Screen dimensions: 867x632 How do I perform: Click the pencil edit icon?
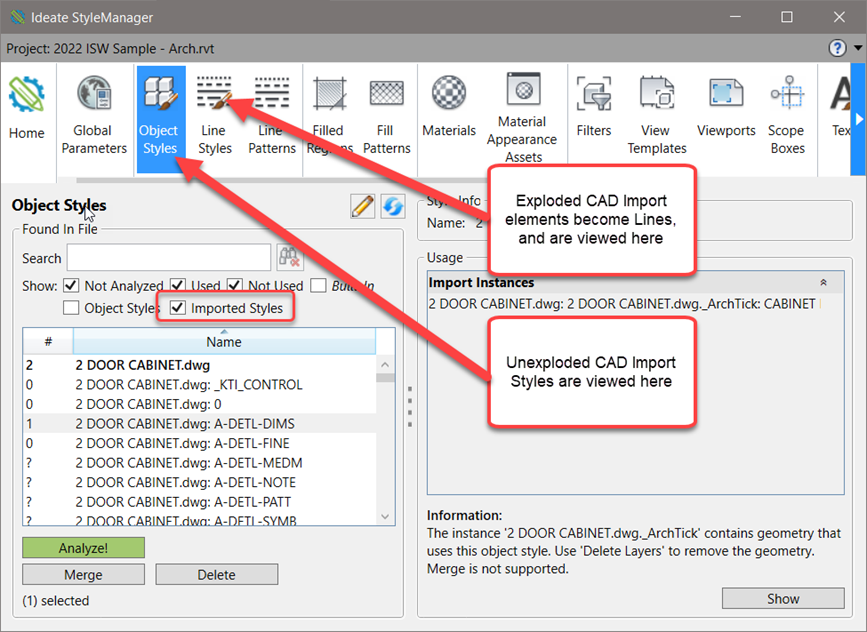[362, 206]
